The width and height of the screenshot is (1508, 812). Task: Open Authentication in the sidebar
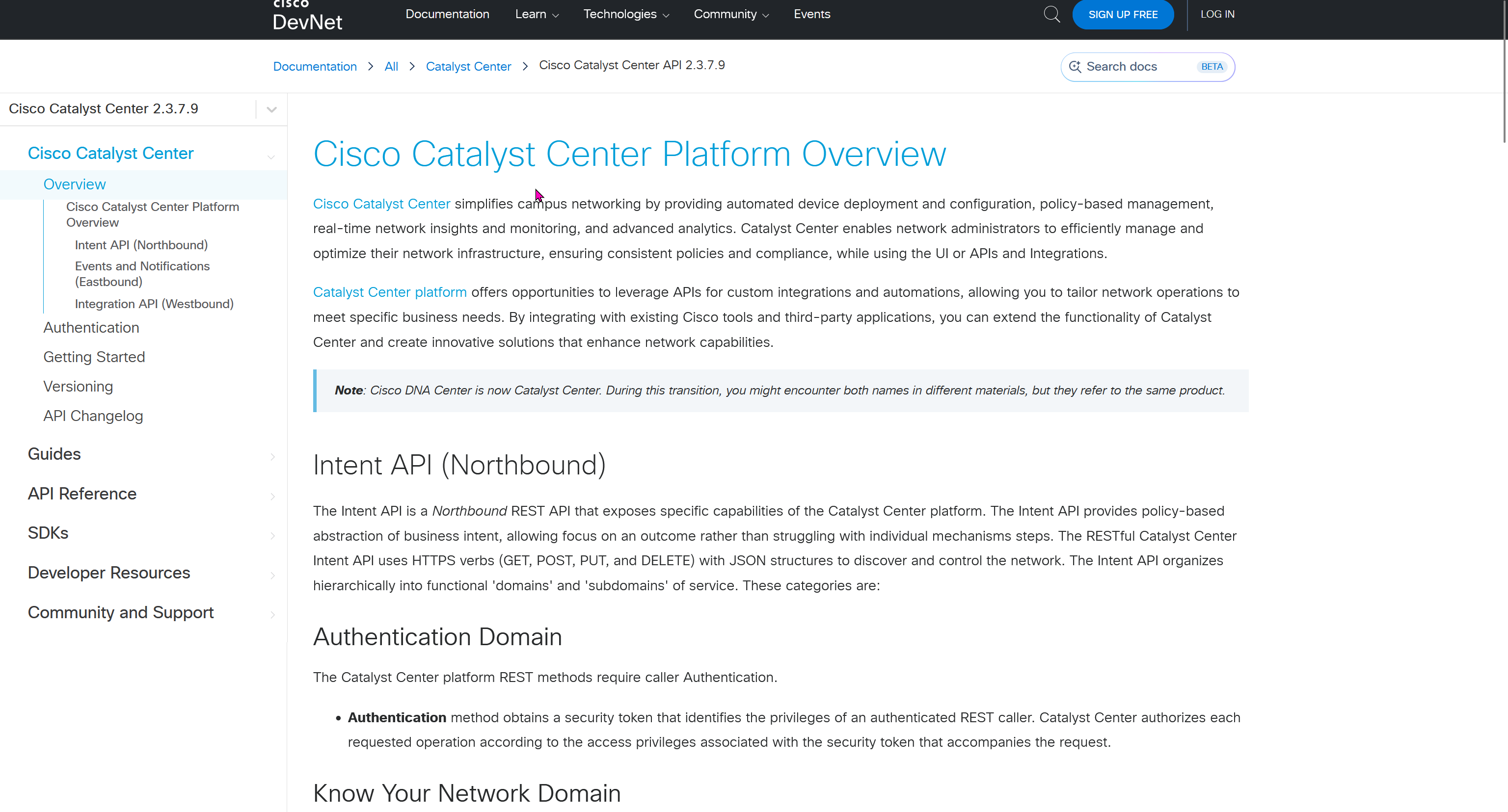tap(91, 328)
